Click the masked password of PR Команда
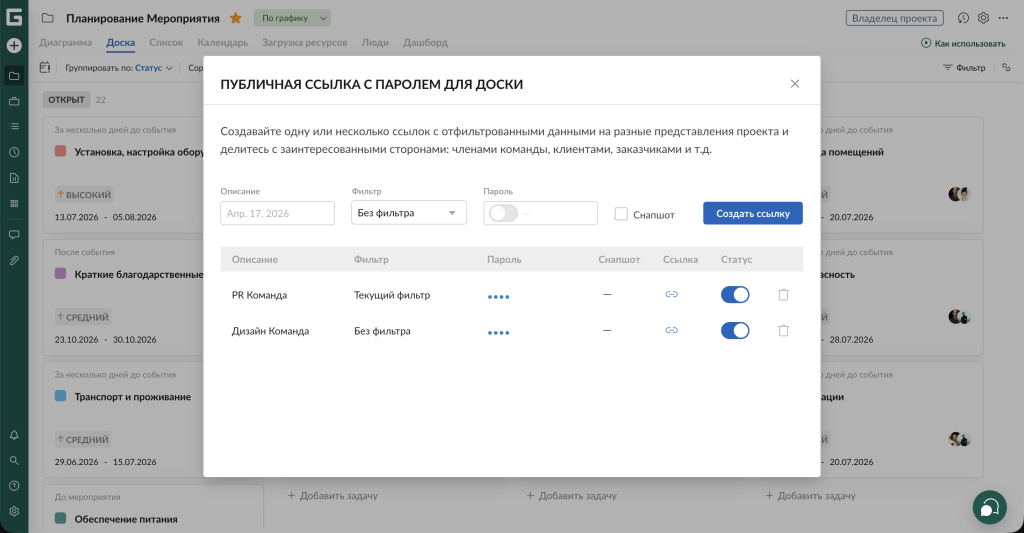This screenshot has width=1024, height=533. 498,297
